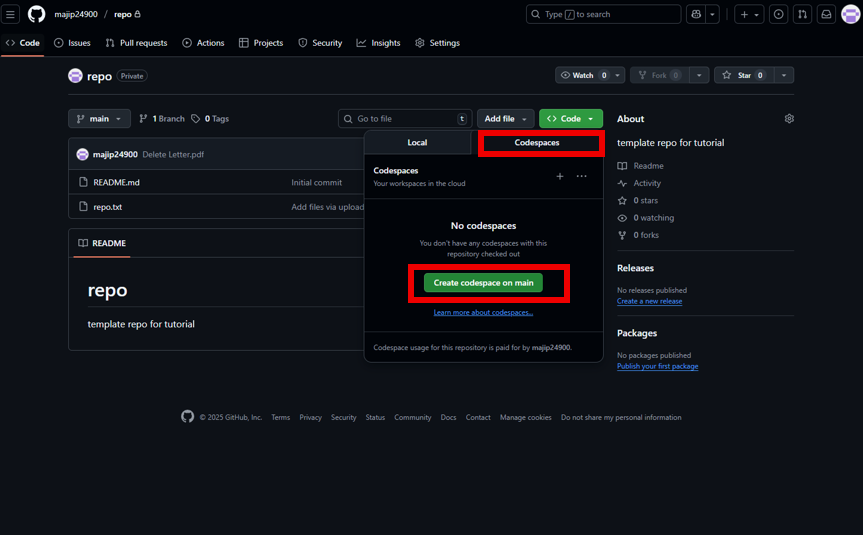Screen dimensions: 863x535
Task: Toggle the green Code dropdown button
Action: point(571,119)
